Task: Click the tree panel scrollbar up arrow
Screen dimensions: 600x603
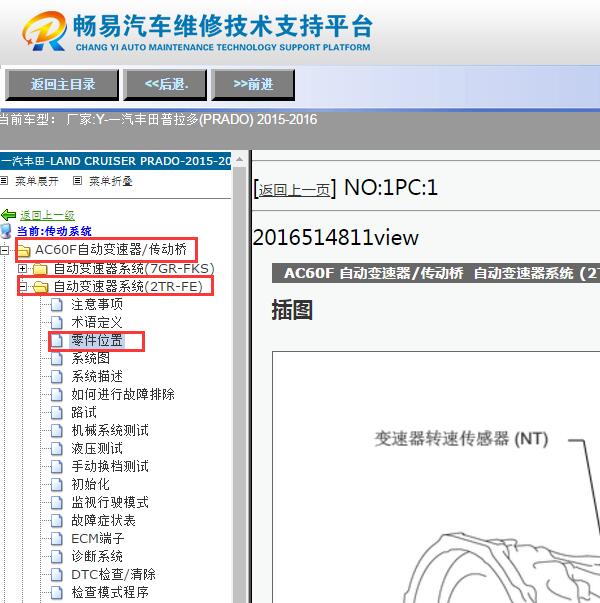Action: coord(239,159)
